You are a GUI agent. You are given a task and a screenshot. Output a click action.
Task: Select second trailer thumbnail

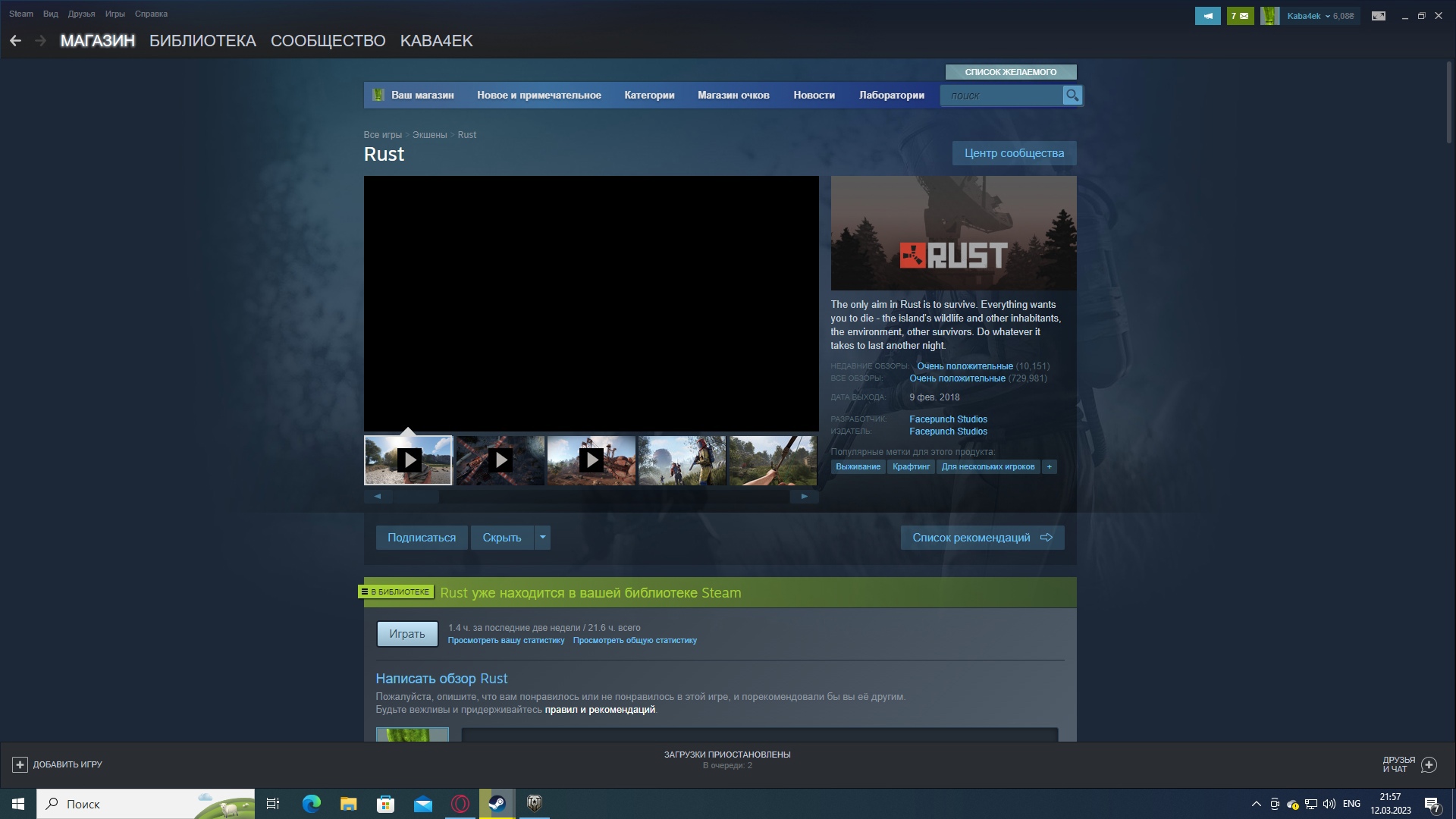point(500,460)
